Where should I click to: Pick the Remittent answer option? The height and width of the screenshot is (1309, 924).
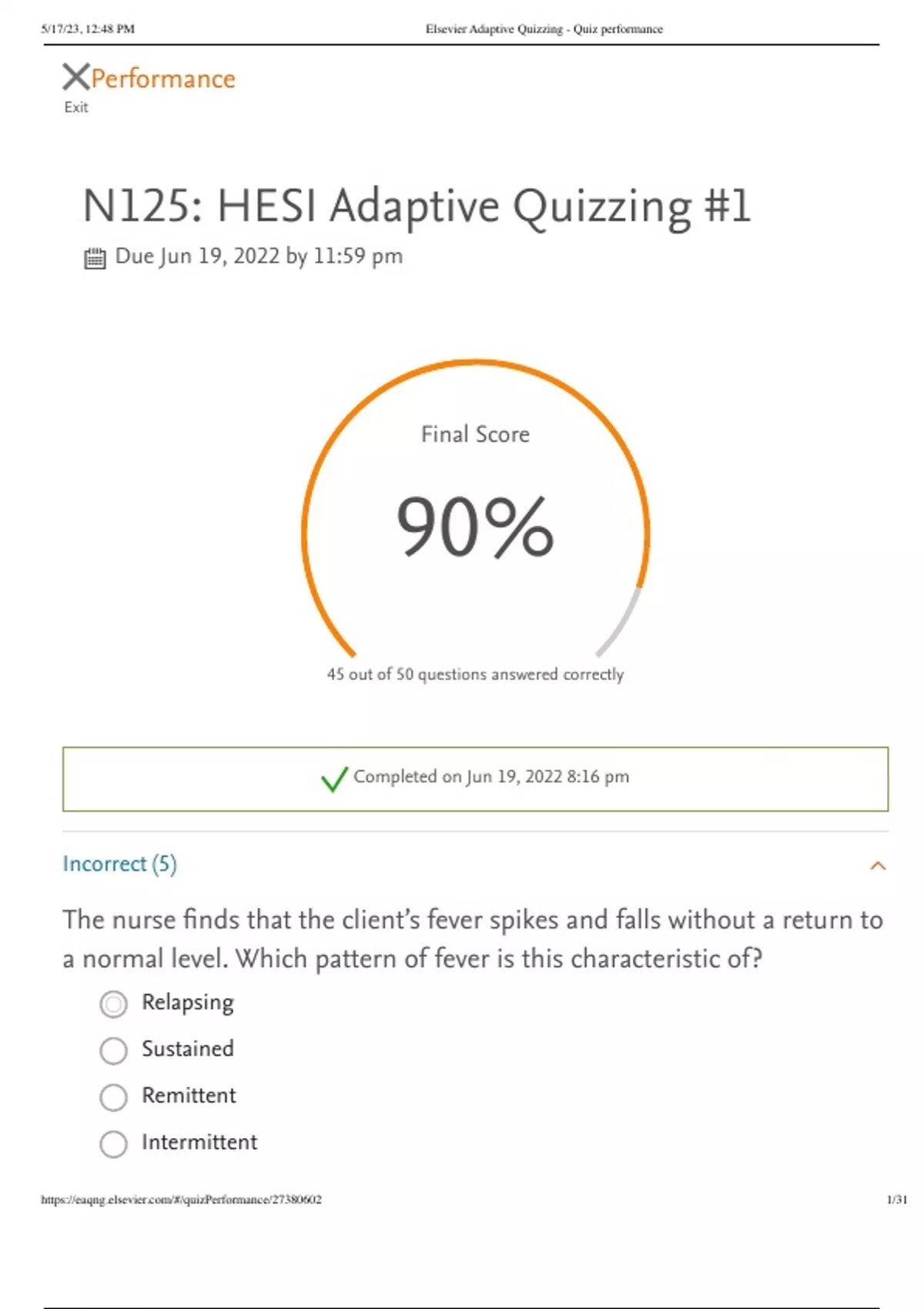point(113,1097)
